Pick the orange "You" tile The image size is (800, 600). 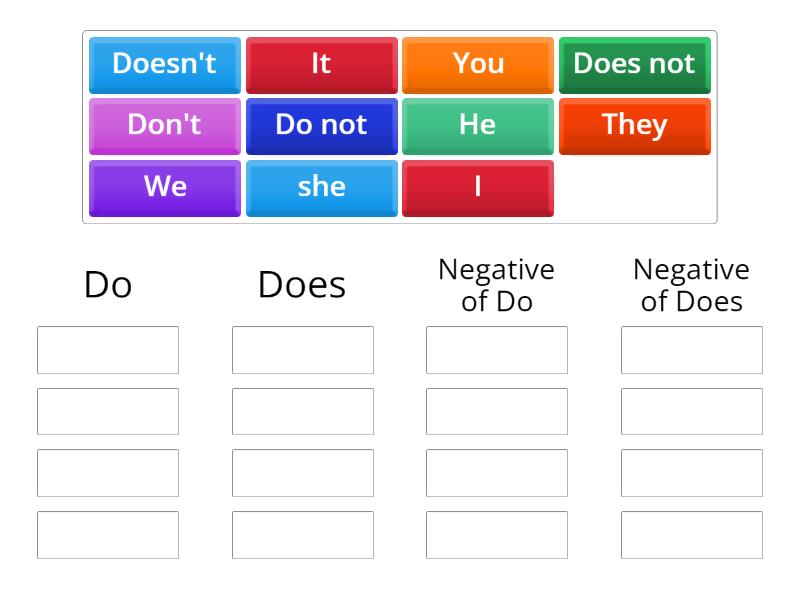pos(478,64)
